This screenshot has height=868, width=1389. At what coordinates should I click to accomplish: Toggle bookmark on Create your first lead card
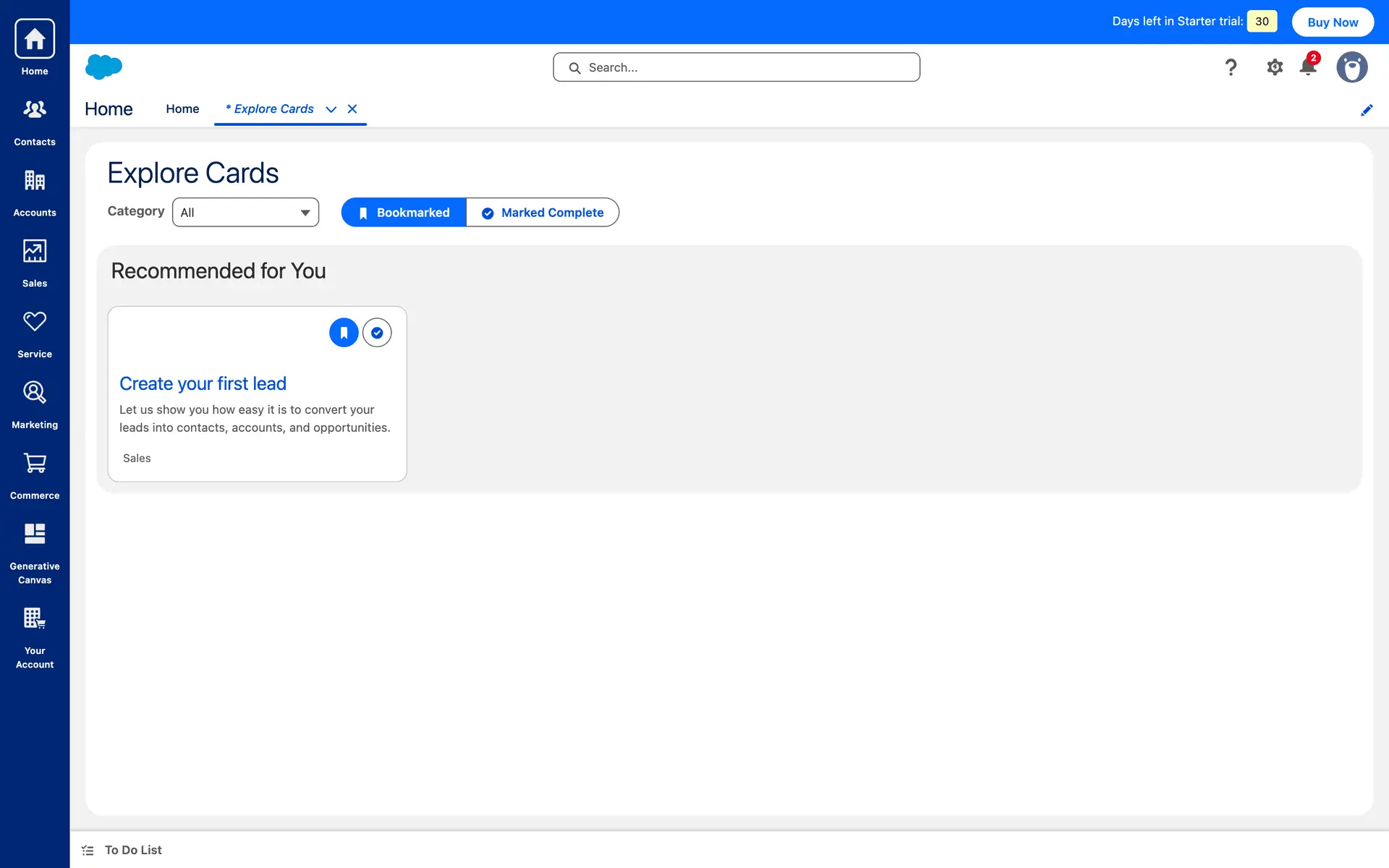tap(344, 333)
